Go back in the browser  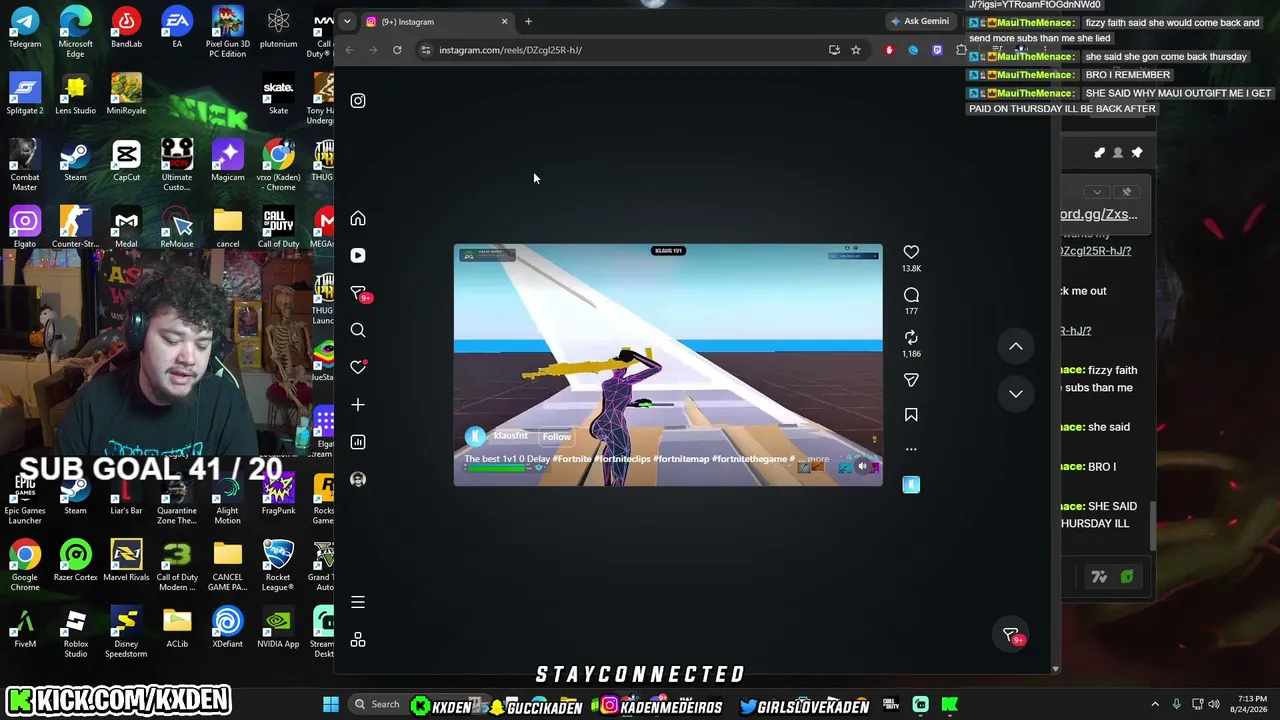click(349, 50)
